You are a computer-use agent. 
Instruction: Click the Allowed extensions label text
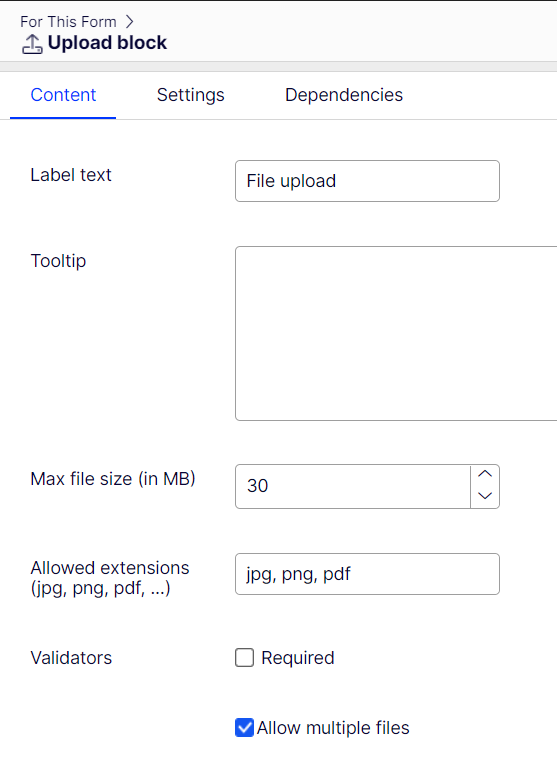(110, 578)
